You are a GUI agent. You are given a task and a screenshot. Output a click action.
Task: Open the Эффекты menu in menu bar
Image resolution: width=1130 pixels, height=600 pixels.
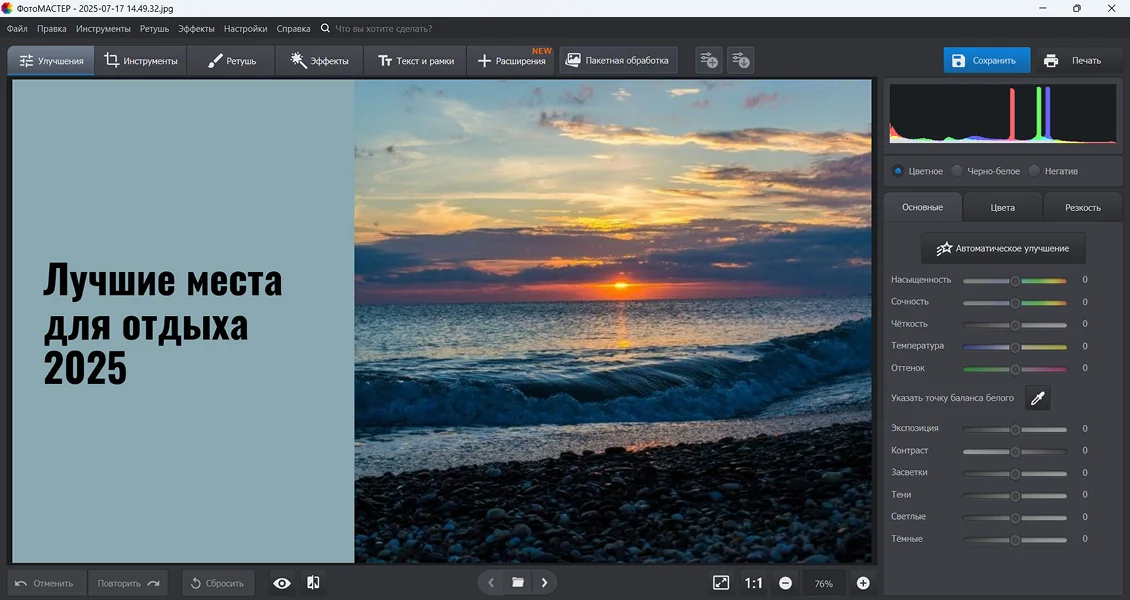[196, 29]
